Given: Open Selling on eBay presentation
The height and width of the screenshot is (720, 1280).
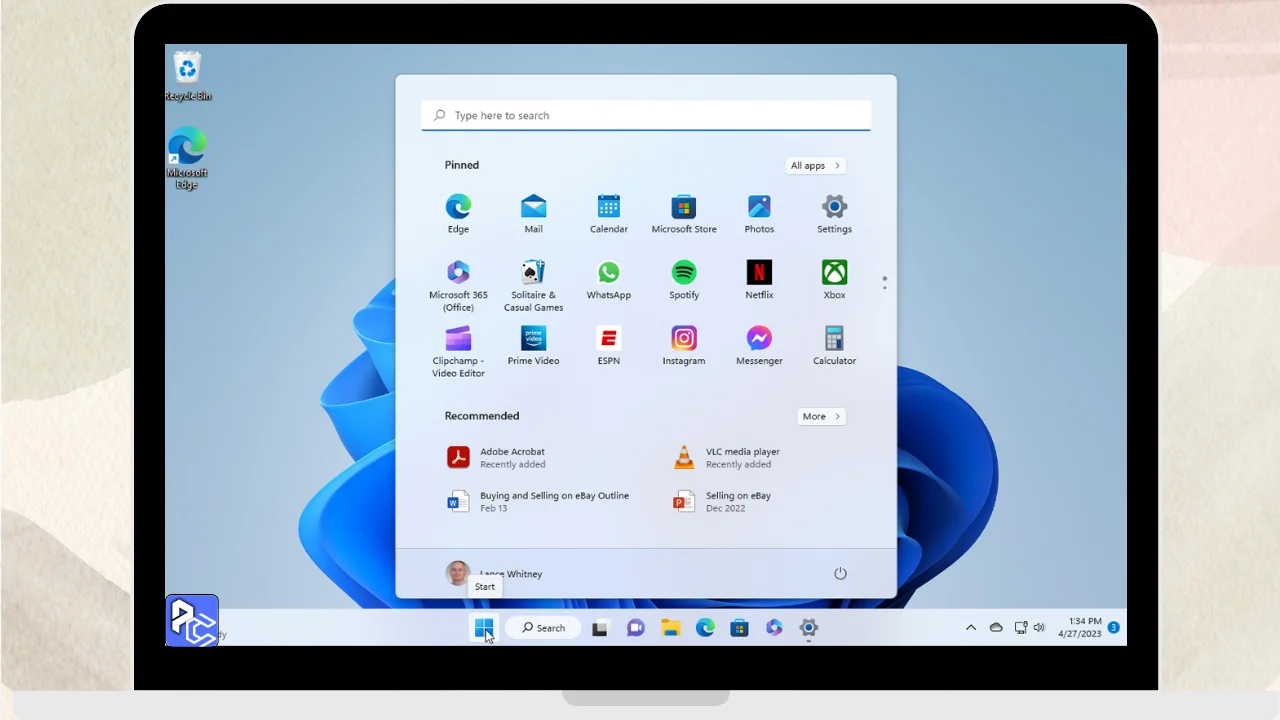Looking at the screenshot, I should click(x=738, y=502).
